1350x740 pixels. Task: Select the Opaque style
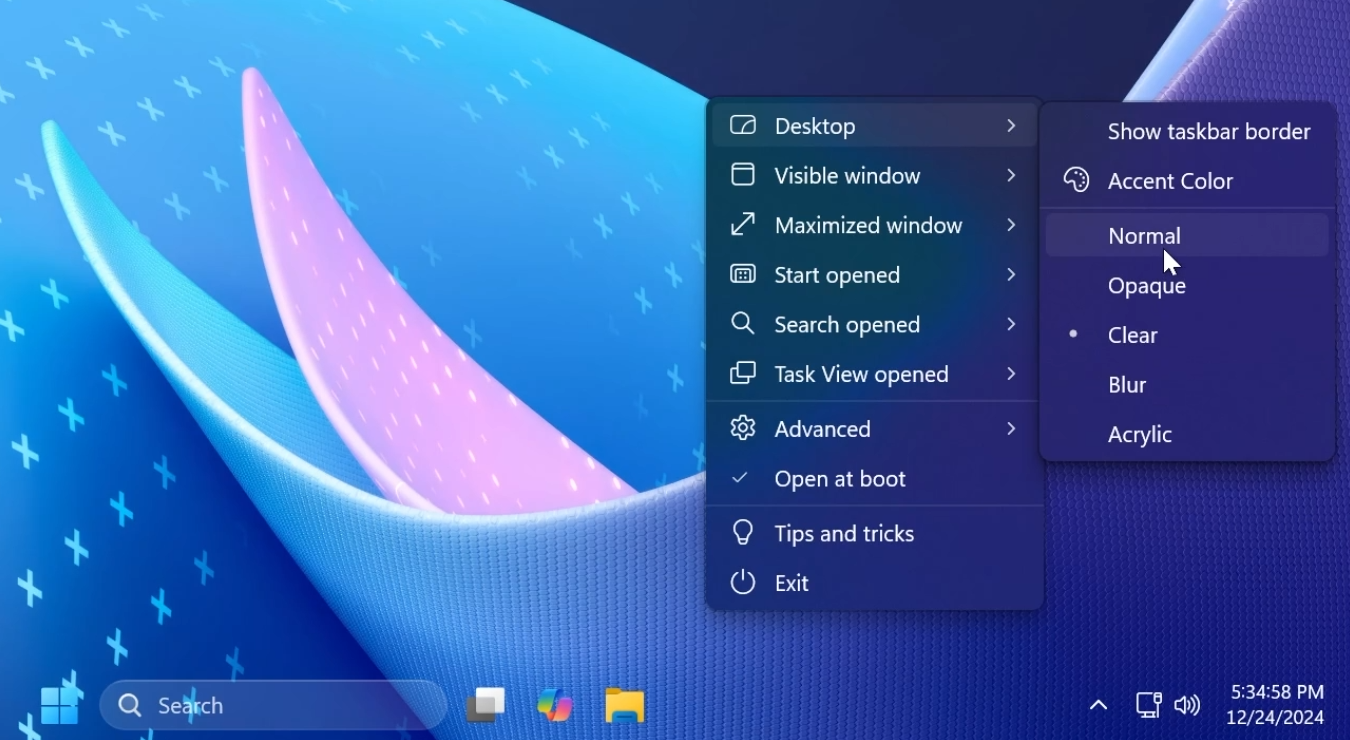tap(1146, 285)
